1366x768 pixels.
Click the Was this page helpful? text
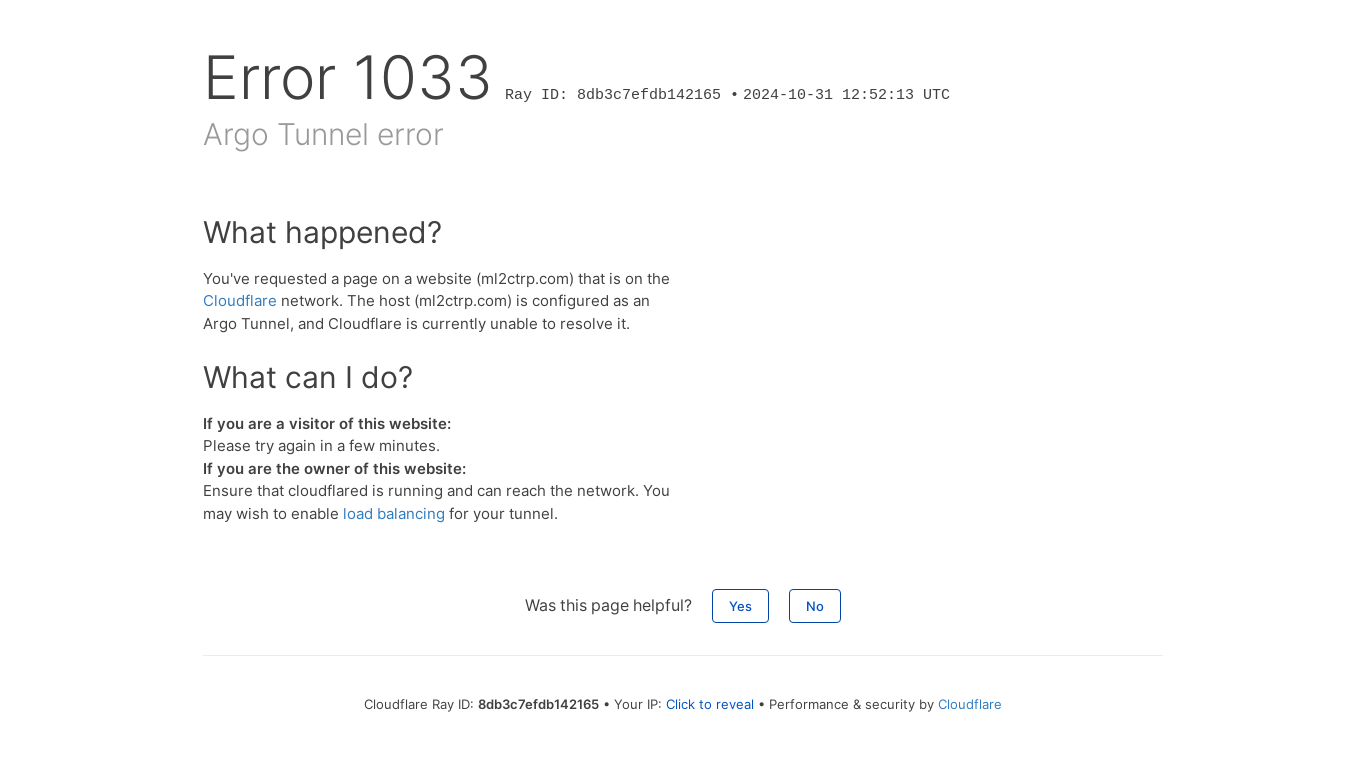tap(608, 606)
